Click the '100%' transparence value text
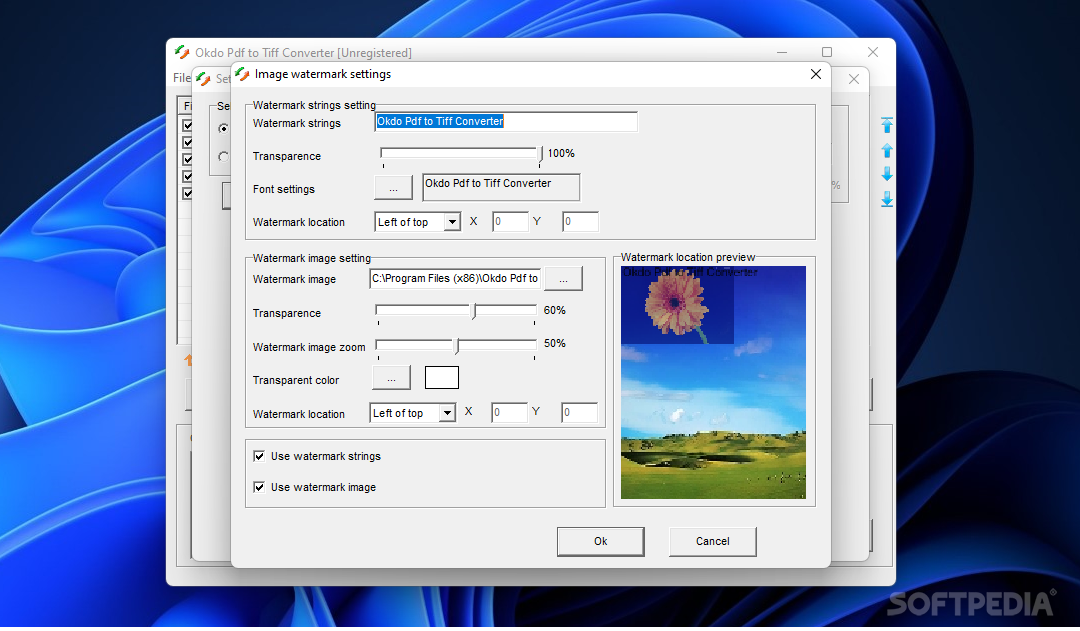The width and height of the screenshot is (1080, 631). coord(561,154)
